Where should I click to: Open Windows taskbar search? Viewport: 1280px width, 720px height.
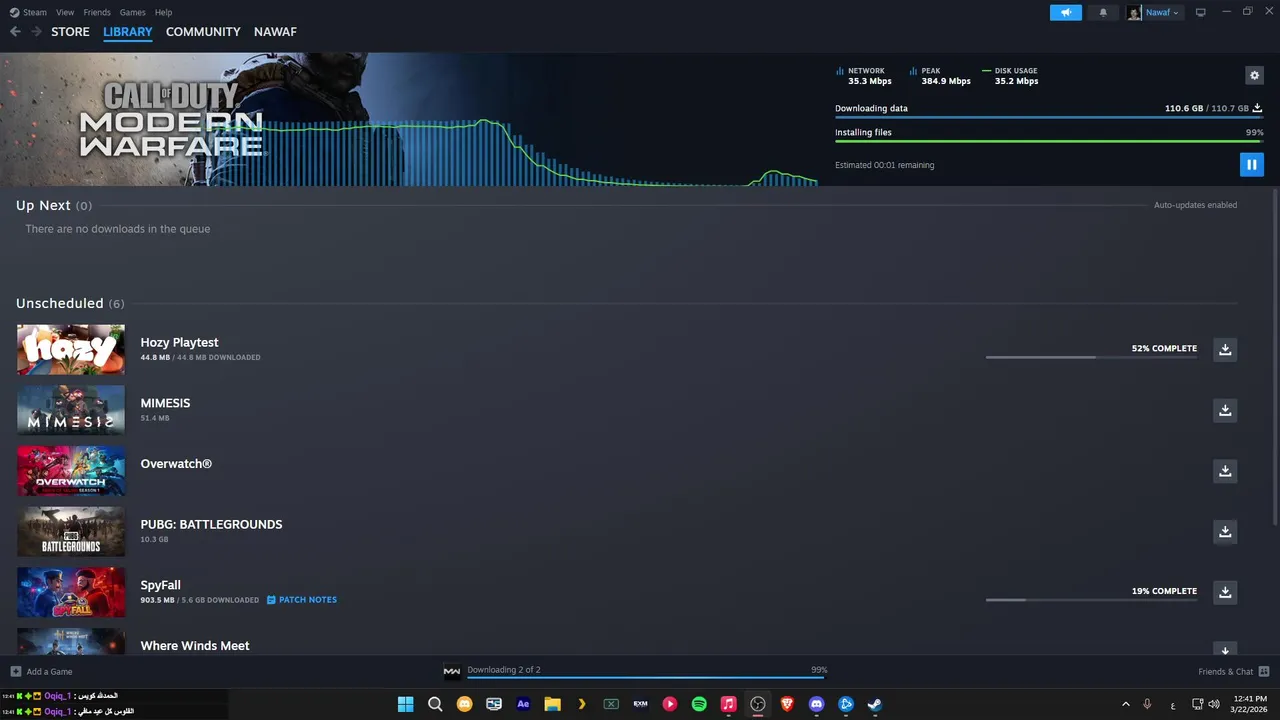tap(435, 704)
